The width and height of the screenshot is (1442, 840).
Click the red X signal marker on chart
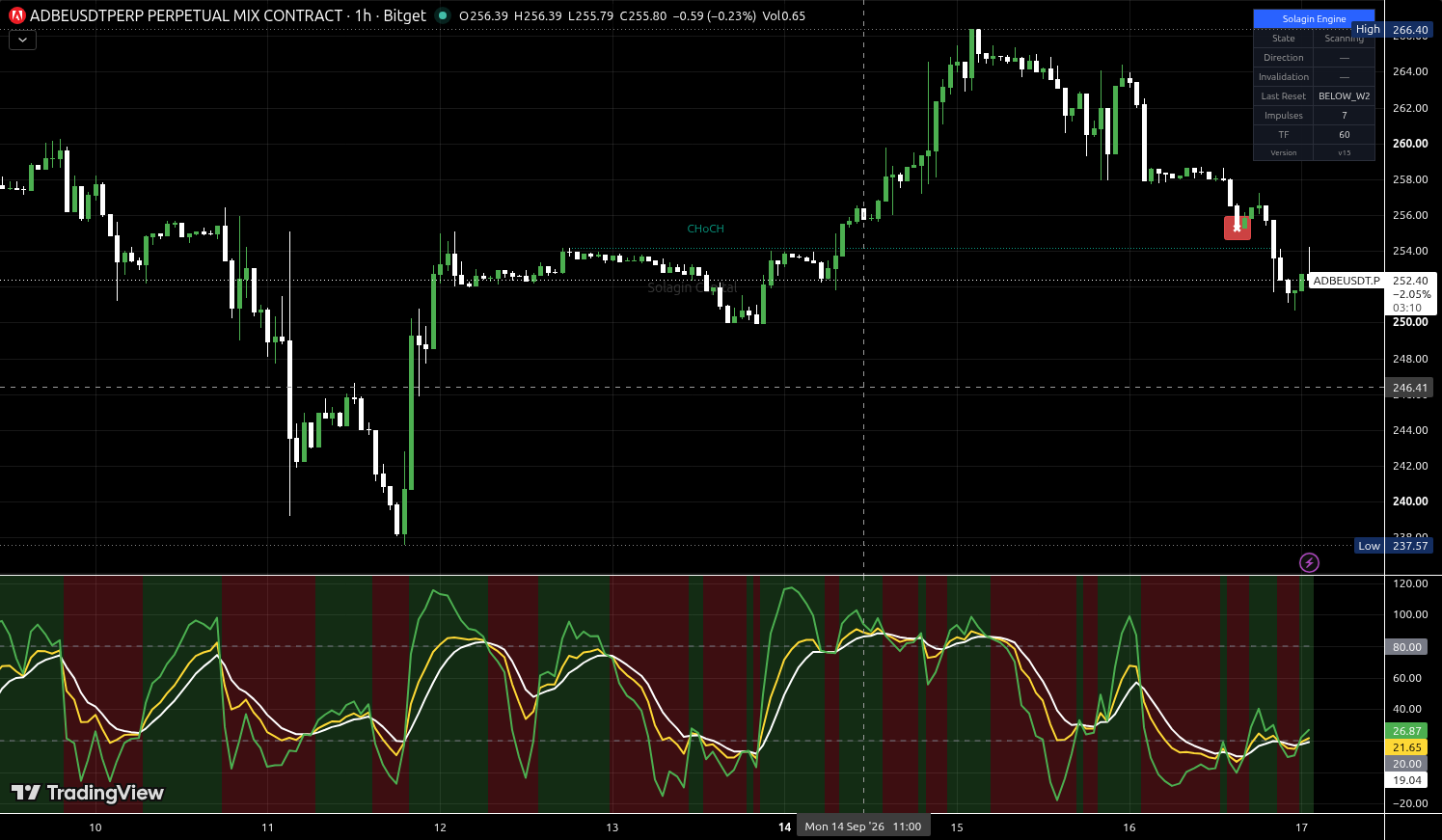(x=1238, y=228)
